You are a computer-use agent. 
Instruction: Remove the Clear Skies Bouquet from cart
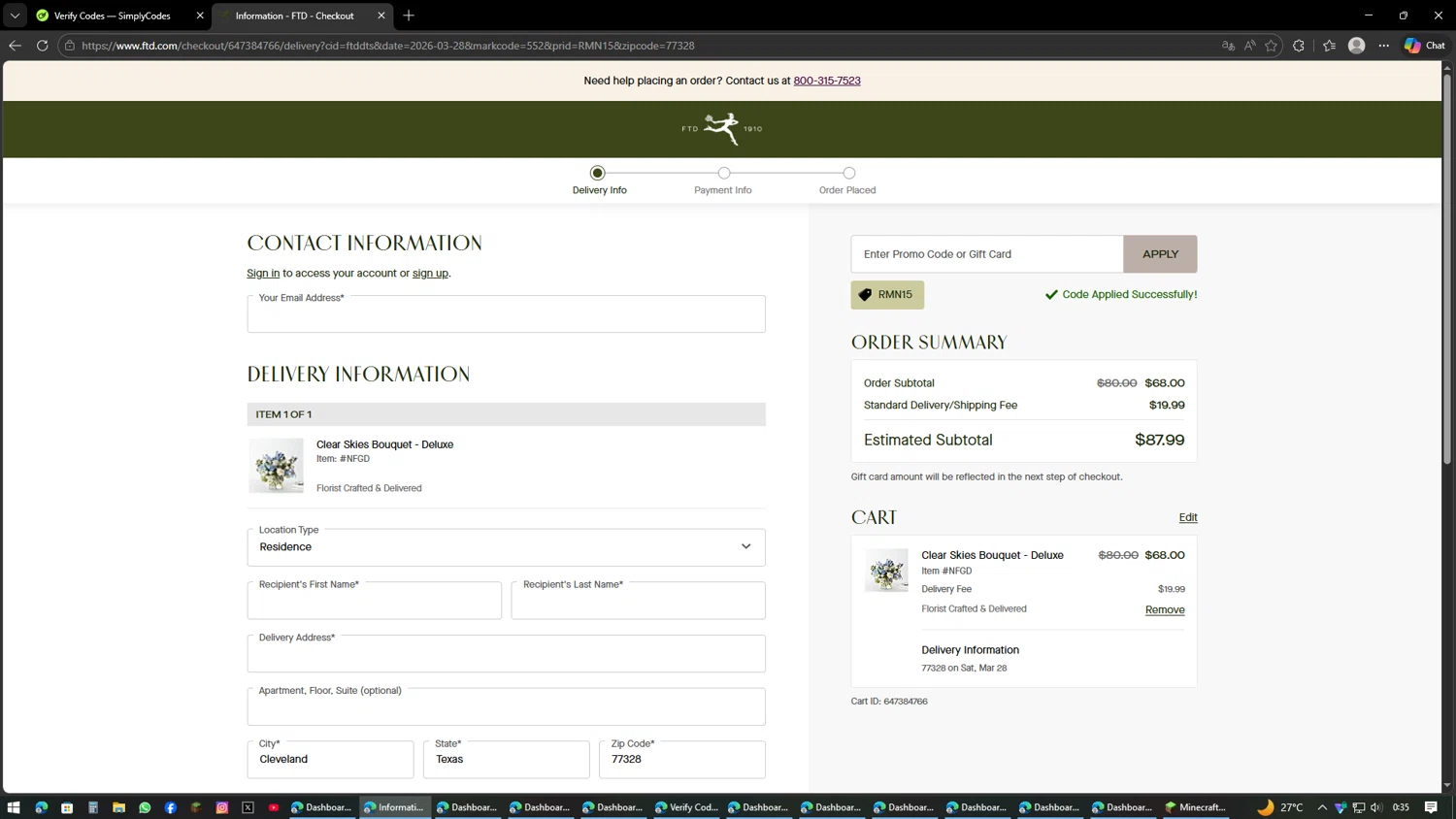[1165, 610]
